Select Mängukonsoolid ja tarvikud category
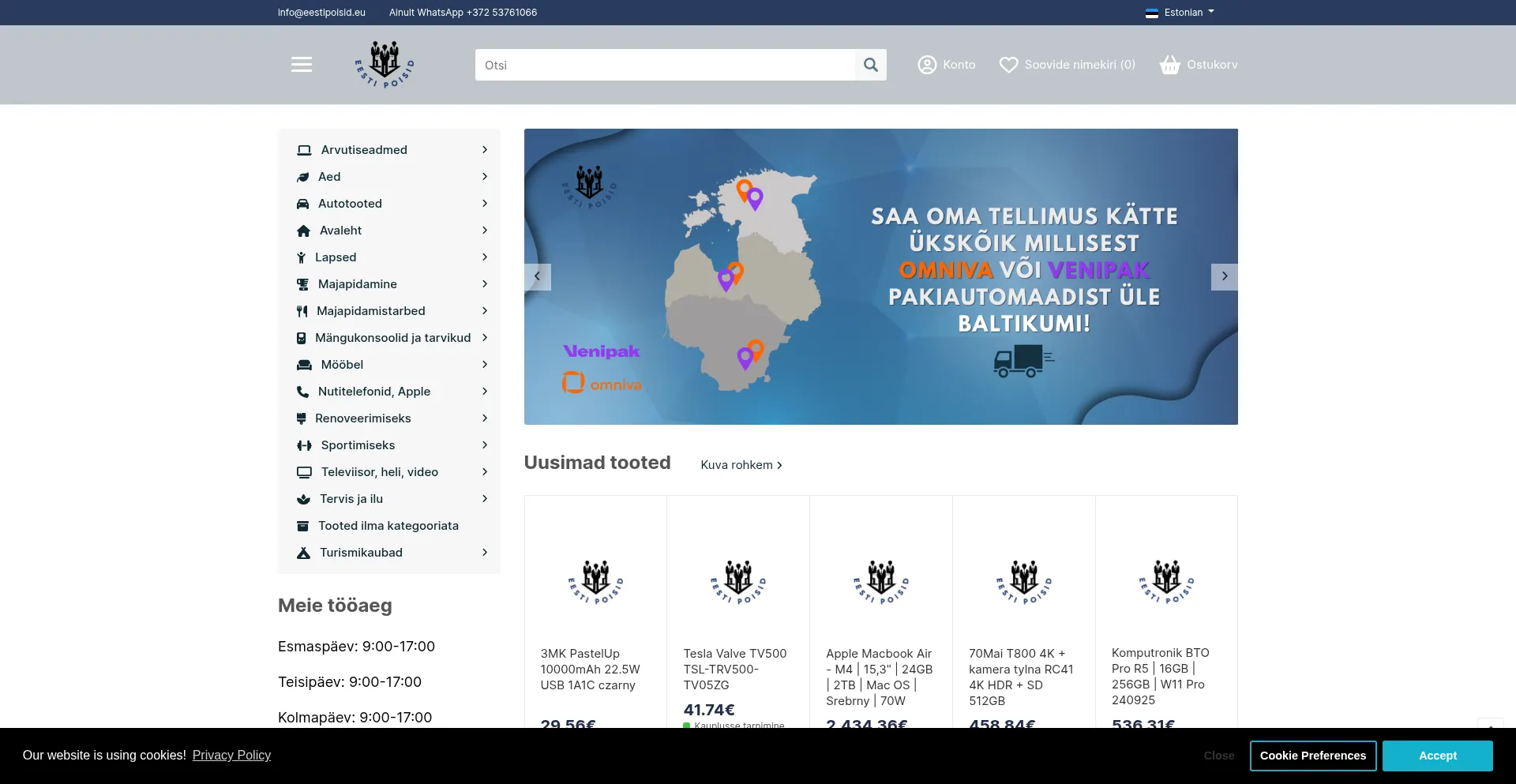Viewport: 1516px width, 784px height. click(392, 338)
